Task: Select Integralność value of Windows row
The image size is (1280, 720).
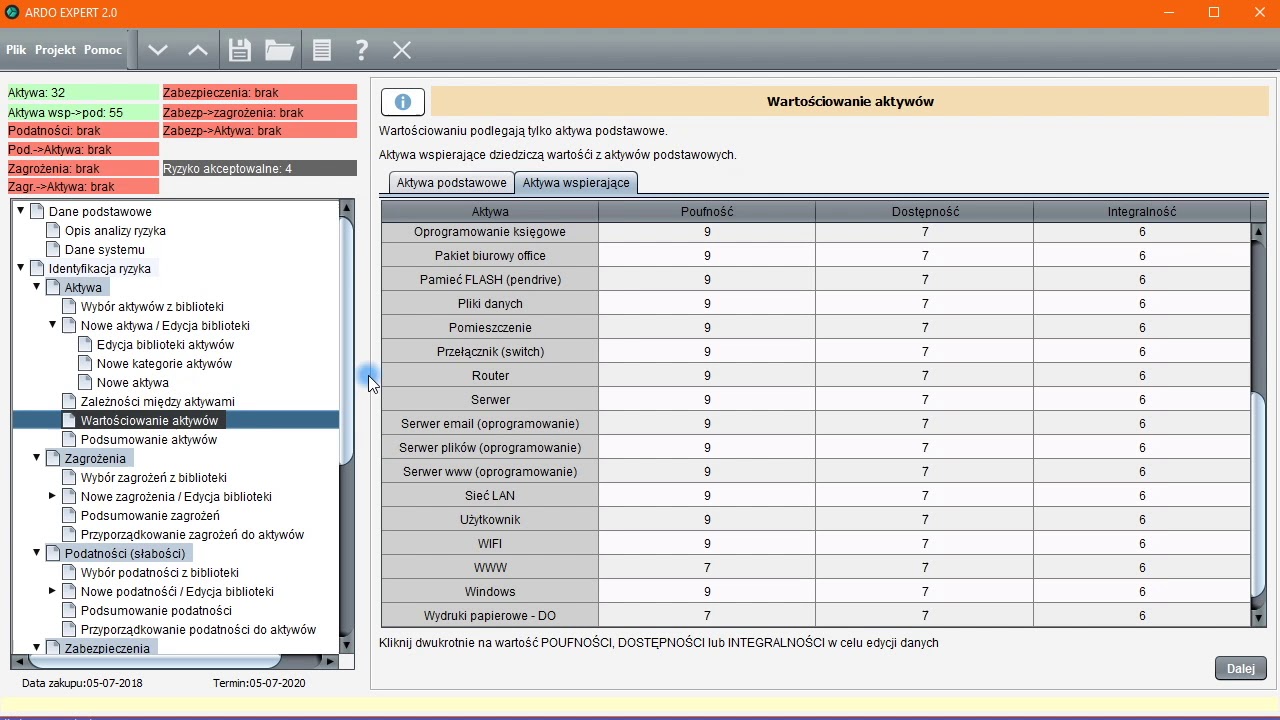Action: (1142, 591)
